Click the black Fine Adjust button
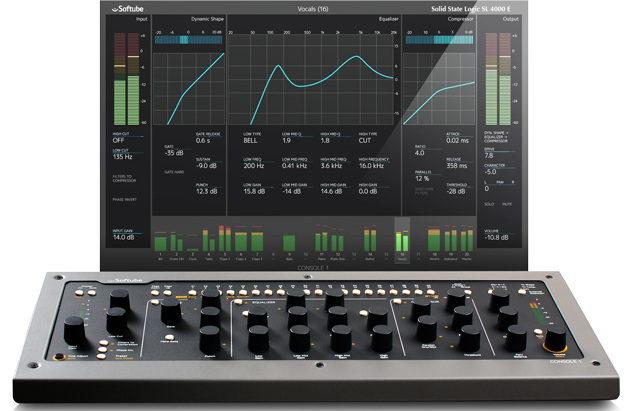This screenshot has height=411, width=630. pyautogui.click(x=59, y=356)
